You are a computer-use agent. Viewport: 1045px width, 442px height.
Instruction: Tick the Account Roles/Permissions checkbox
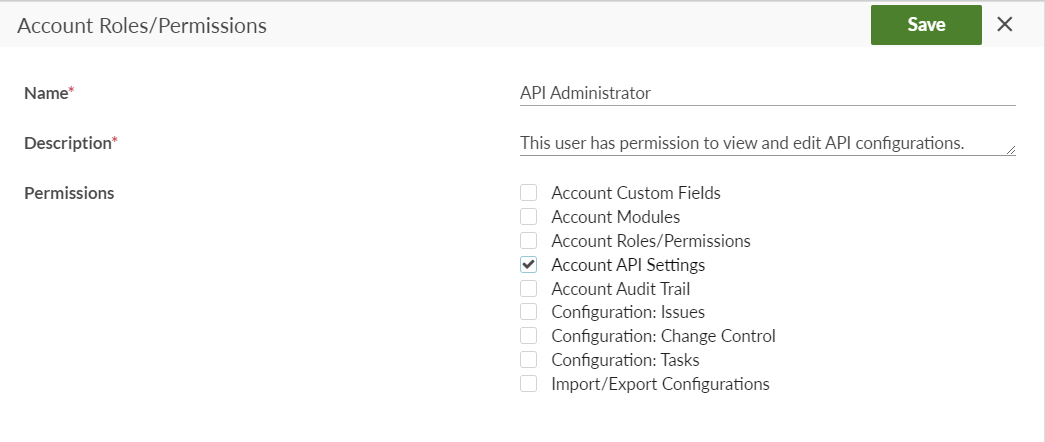point(528,241)
